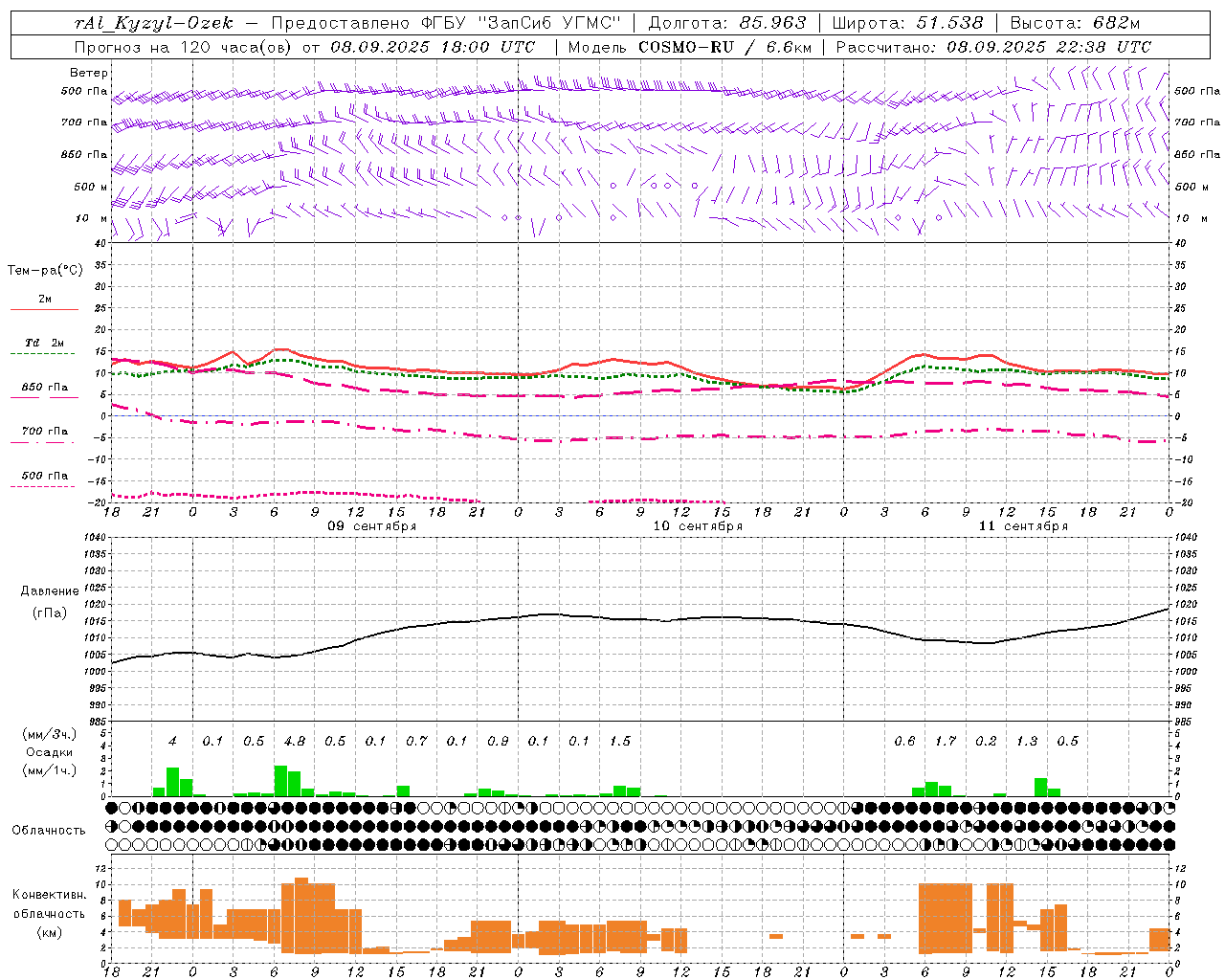
Task: Click the Td 2м dew point legend label
Action: pos(45,343)
